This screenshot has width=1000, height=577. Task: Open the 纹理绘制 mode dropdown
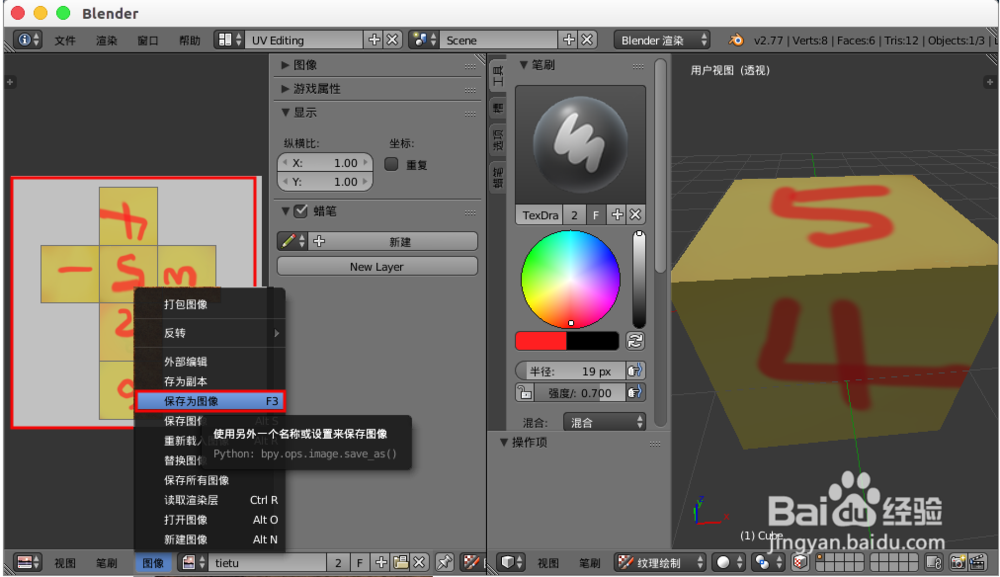coord(660,562)
